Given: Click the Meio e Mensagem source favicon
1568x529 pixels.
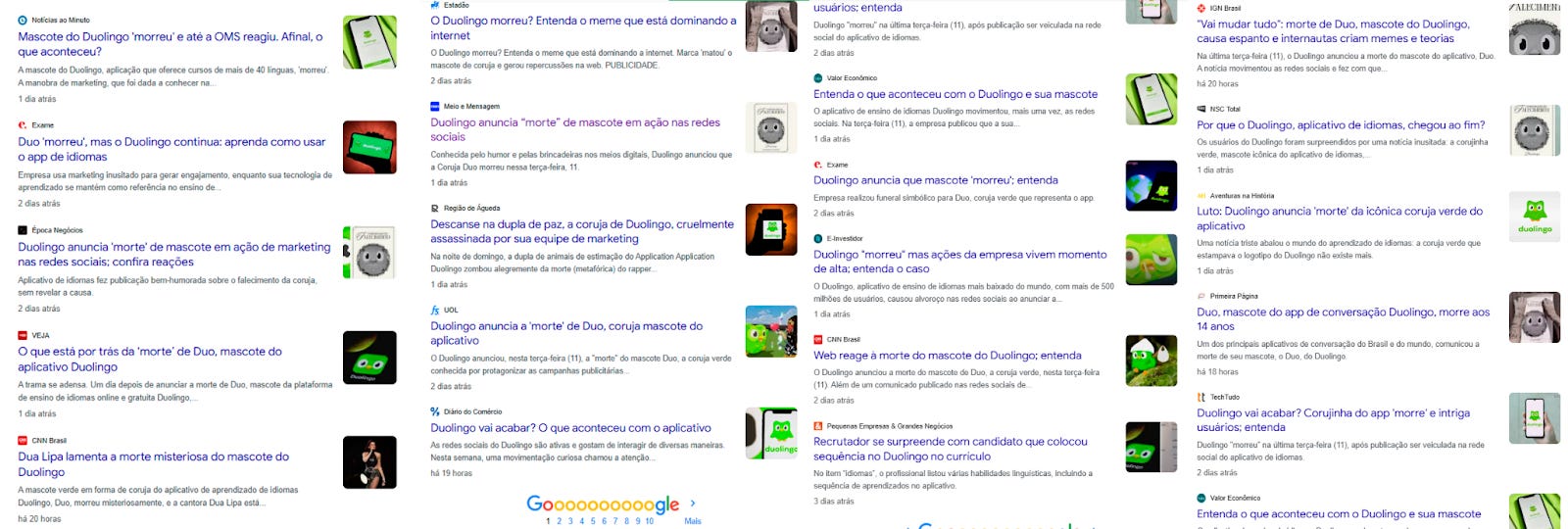Looking at the screenshot, I should coord(435,106).
